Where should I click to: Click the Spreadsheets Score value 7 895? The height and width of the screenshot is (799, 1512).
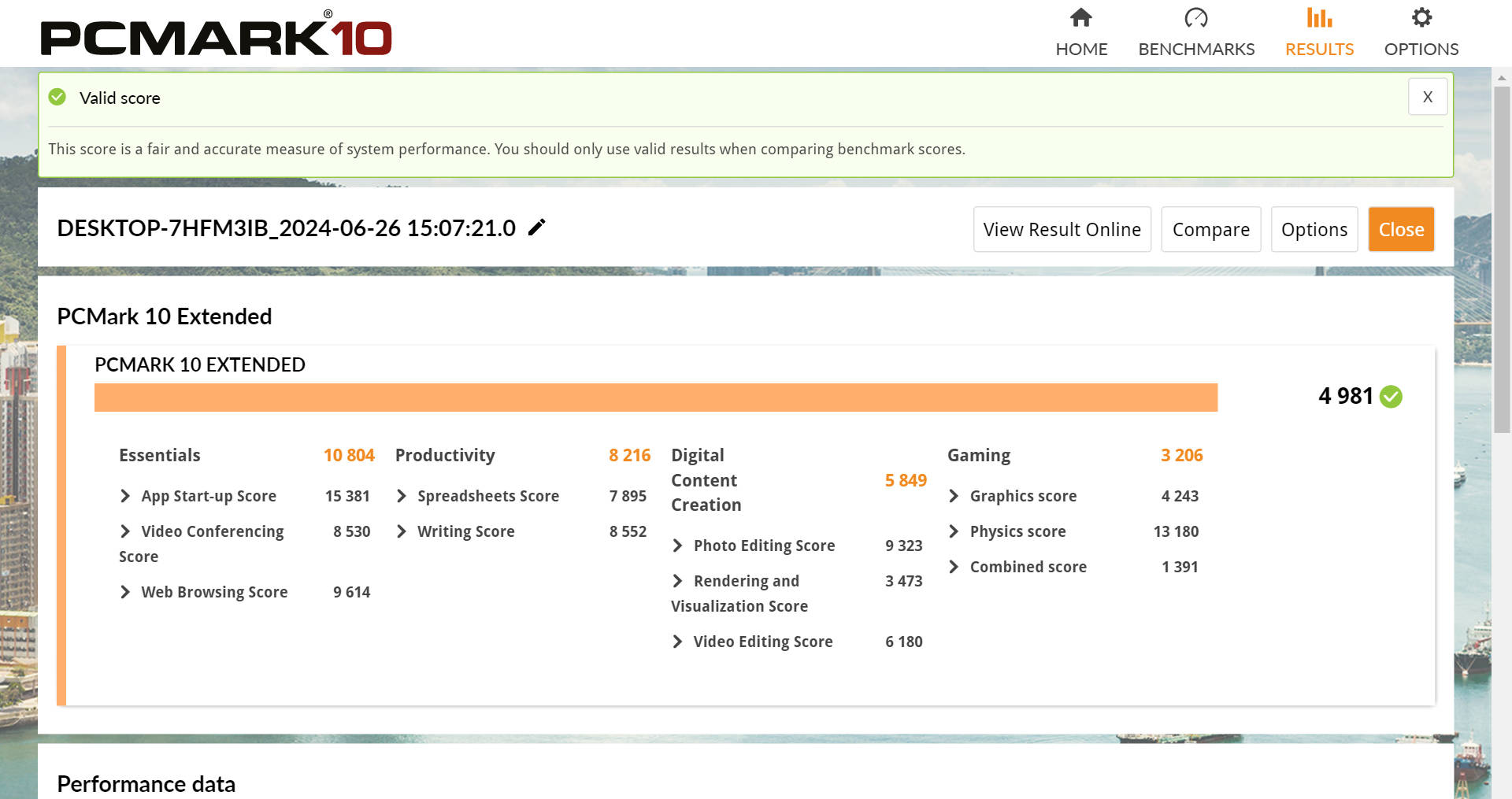[628, 496]
